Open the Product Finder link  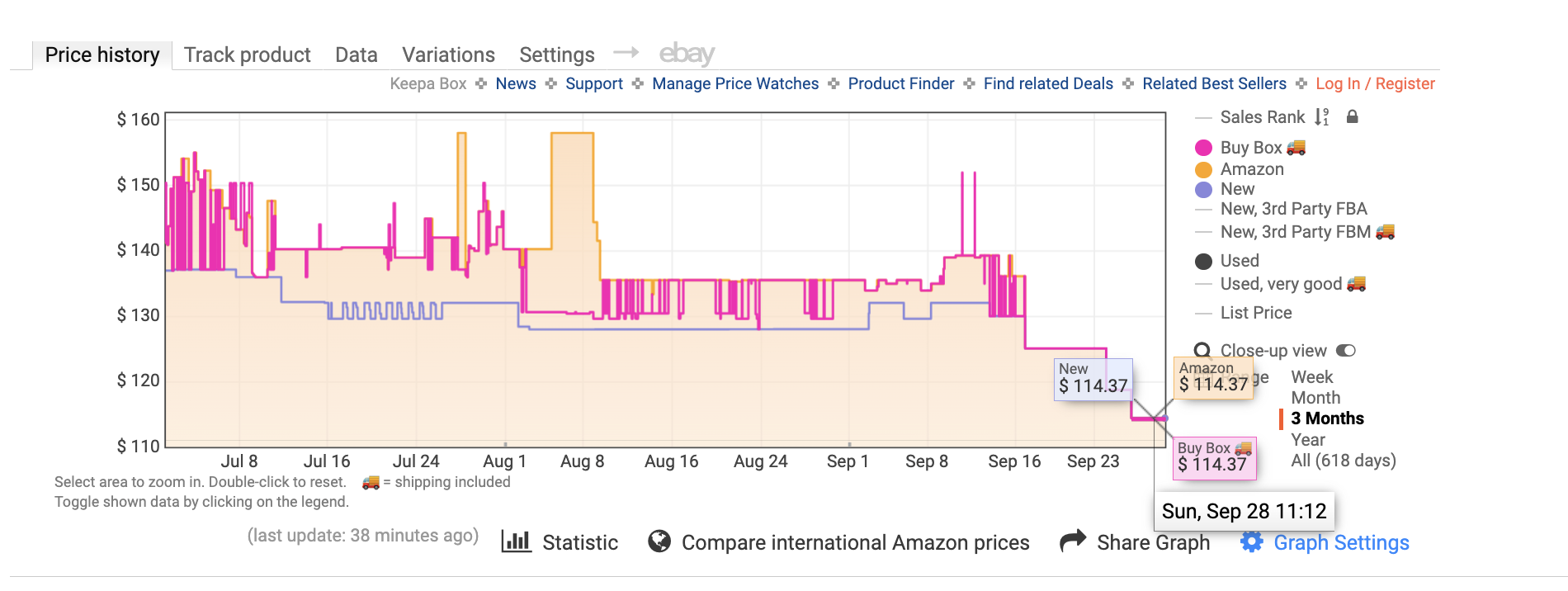pos(900,83)
